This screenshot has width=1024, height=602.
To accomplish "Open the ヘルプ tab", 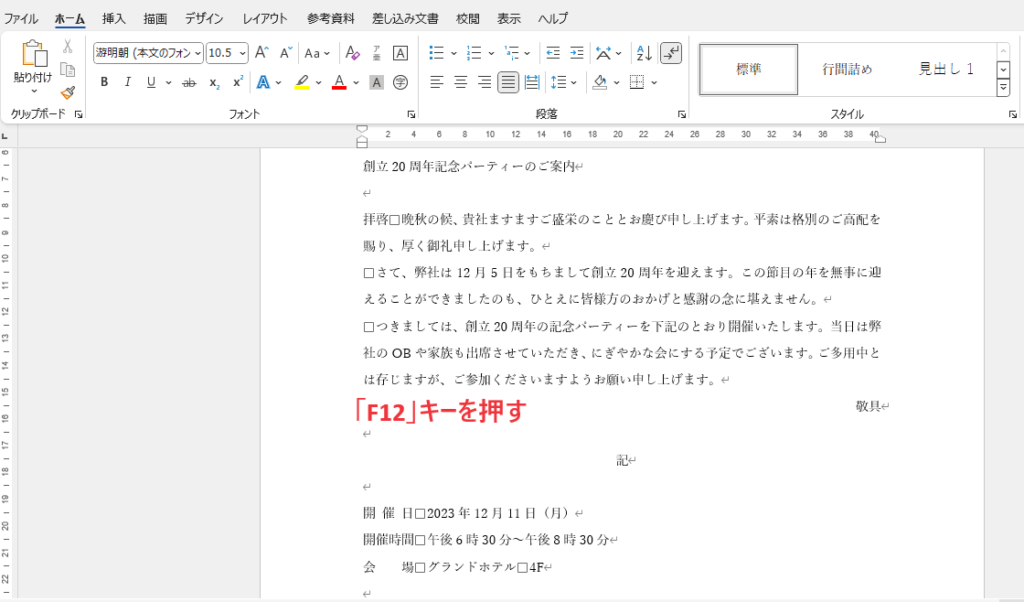I will 553,19.
